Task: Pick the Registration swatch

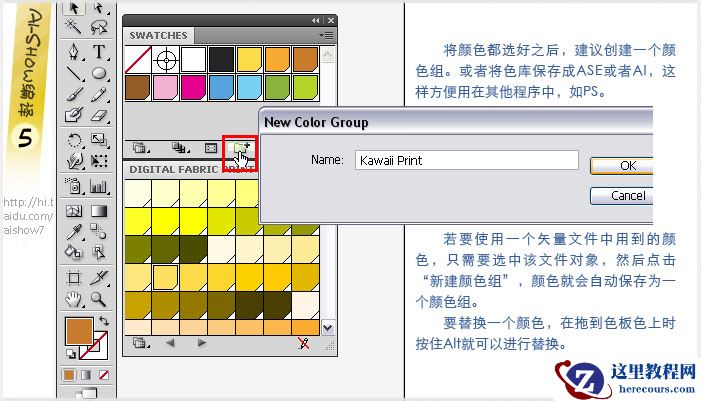Action: click(x=166, y=59)
